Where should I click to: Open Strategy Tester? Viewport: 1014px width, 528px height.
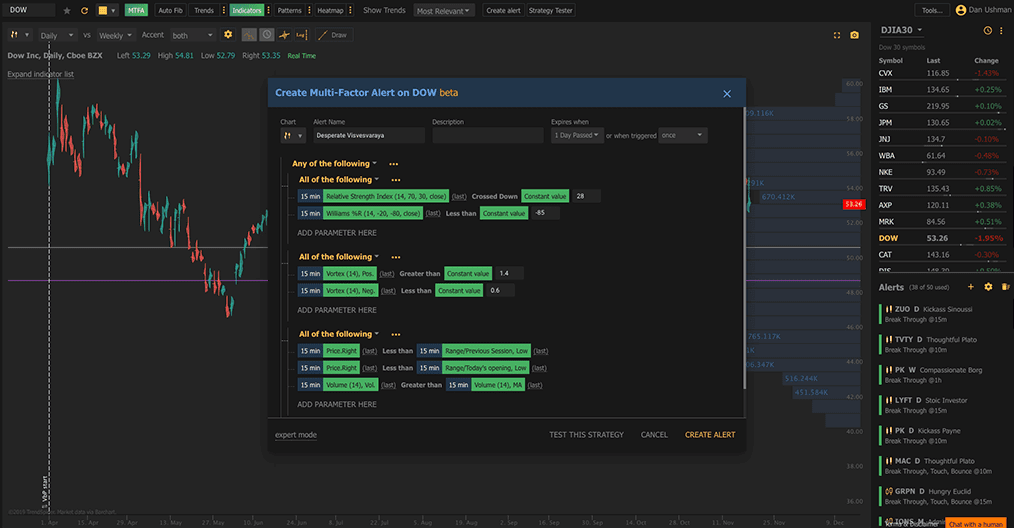(x=550, y=10)
